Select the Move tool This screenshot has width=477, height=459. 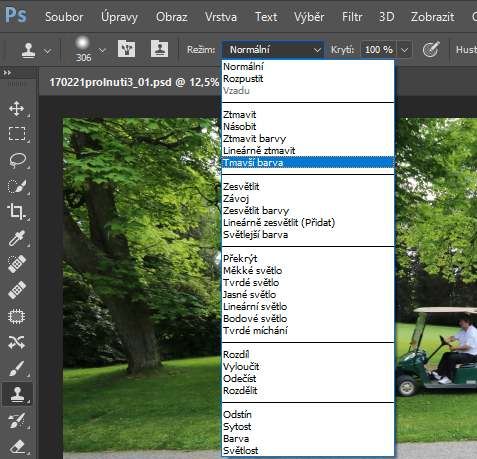[16, 109]
